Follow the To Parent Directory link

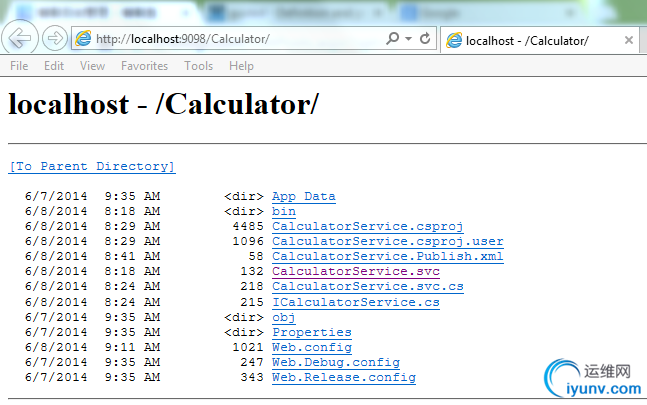92,166
